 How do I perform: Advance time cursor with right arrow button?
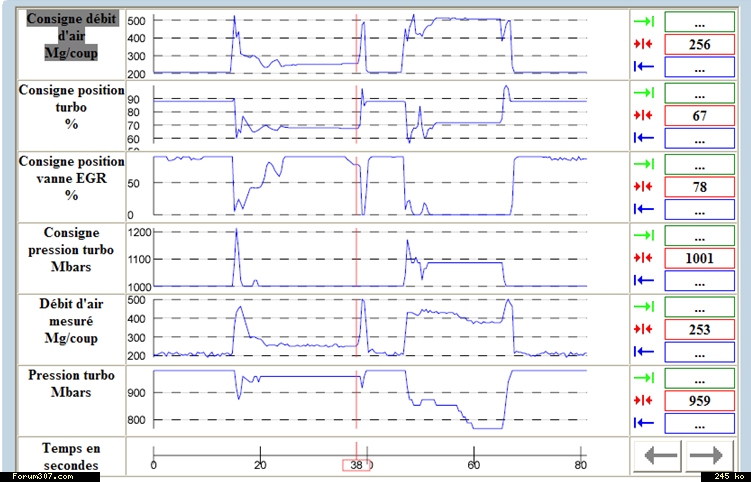point(708,456)
